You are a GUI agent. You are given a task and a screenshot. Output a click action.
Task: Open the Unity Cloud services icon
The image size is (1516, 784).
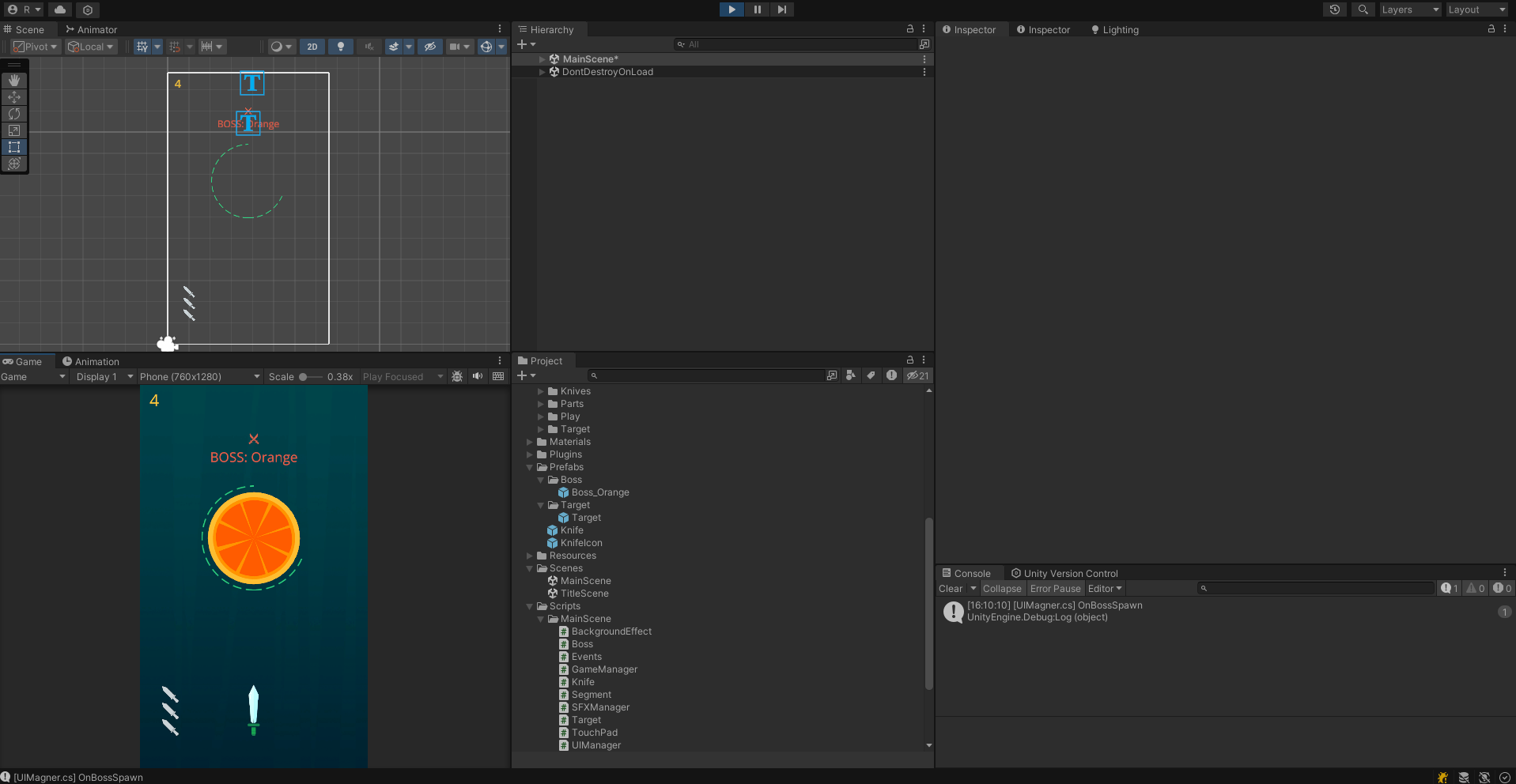[60, 9]
